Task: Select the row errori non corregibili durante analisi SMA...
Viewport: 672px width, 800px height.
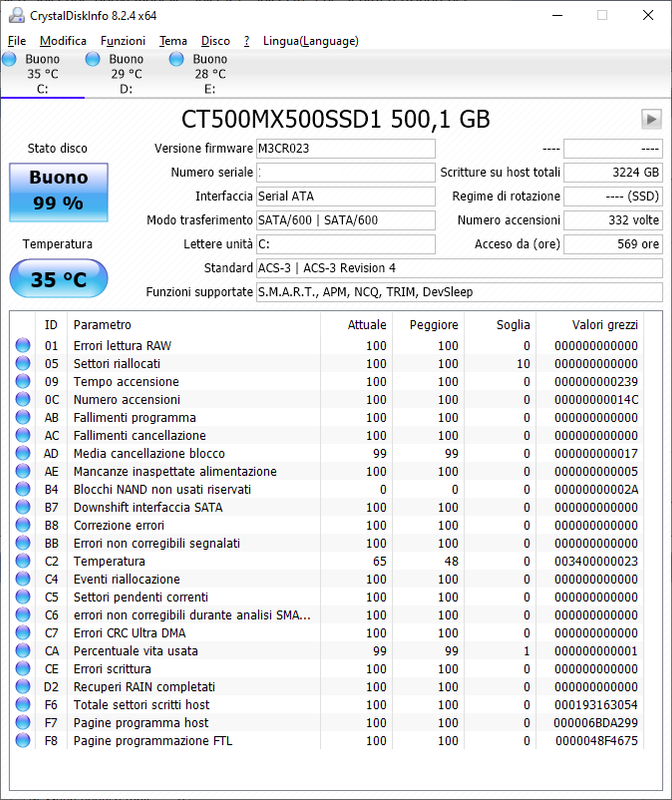Action: 329,615
